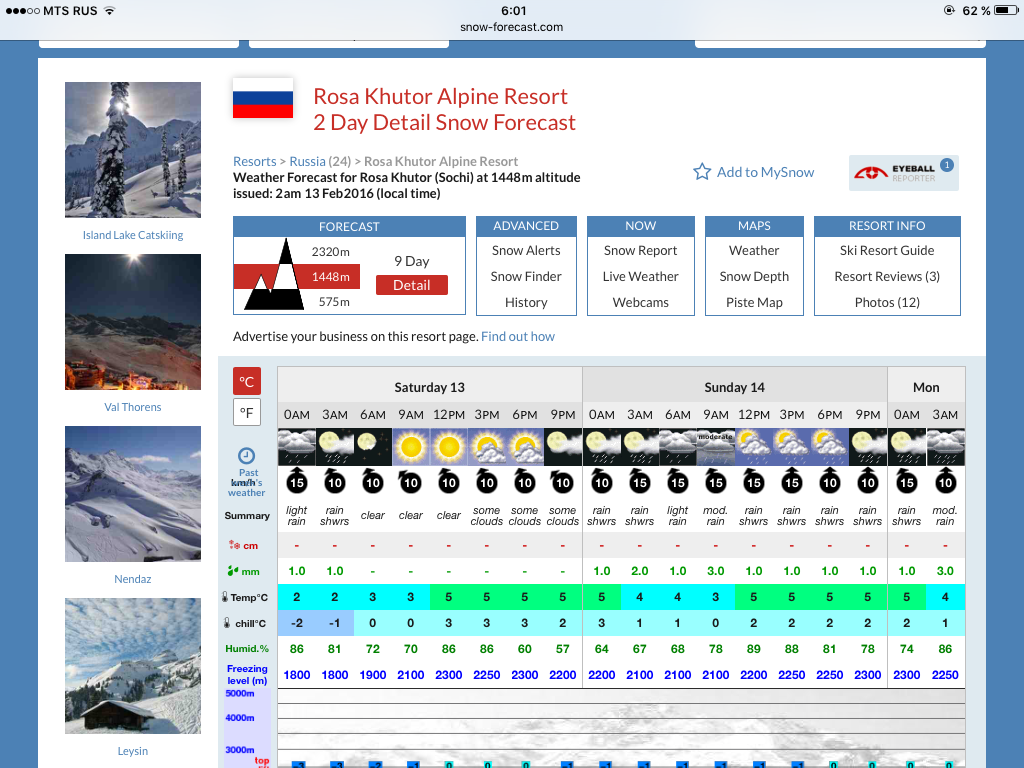Viewport: 1024px width, 768px height.
Task: Open Leysin thumbnail image
Action: pyautogui.click(x=133, y=665)
